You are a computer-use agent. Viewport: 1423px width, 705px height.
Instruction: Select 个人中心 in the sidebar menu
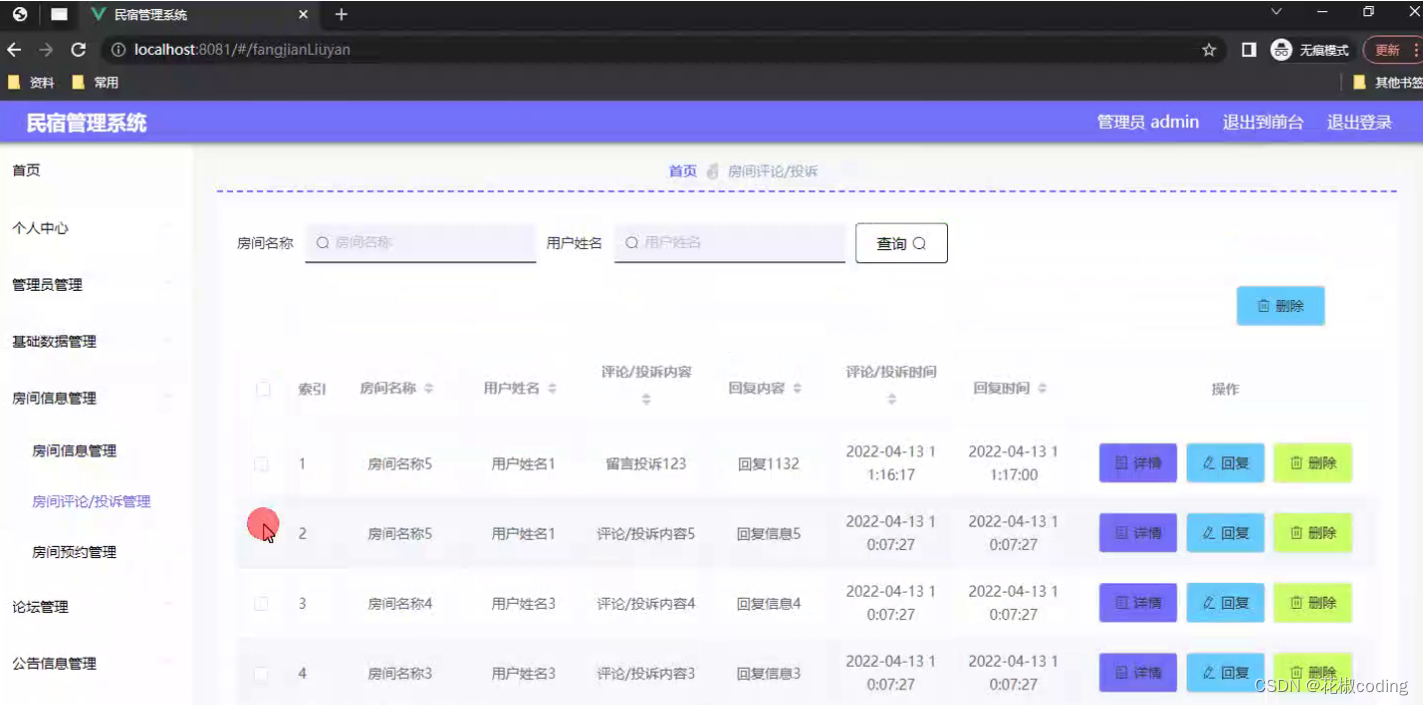pos(38,227)
